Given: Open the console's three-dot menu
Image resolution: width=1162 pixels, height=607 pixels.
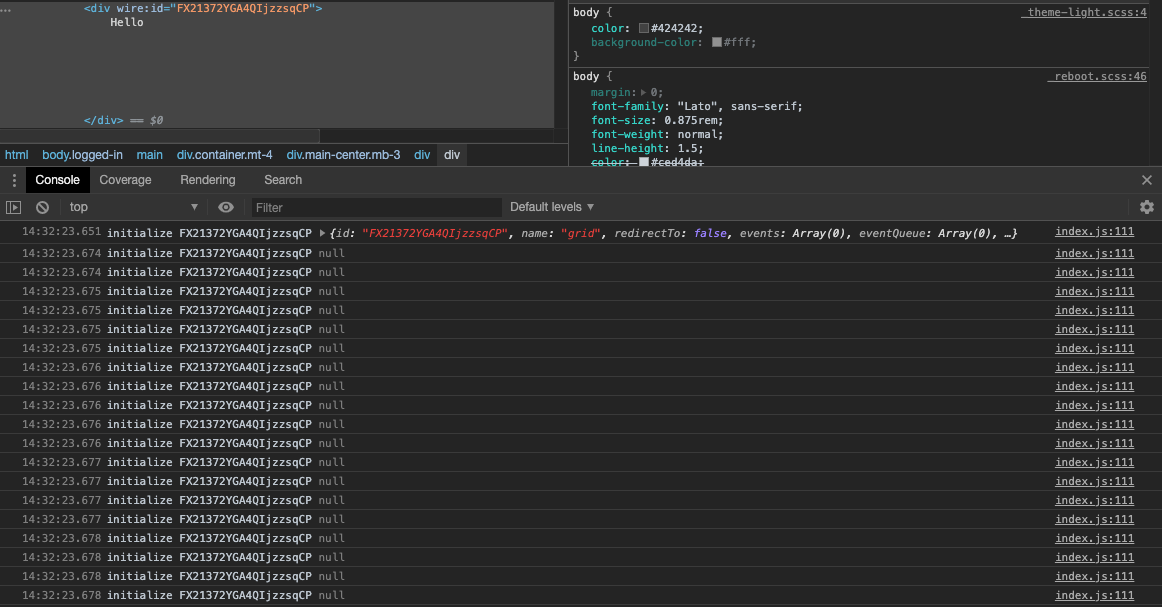Looking at the screenshot, I should point(13,180).
